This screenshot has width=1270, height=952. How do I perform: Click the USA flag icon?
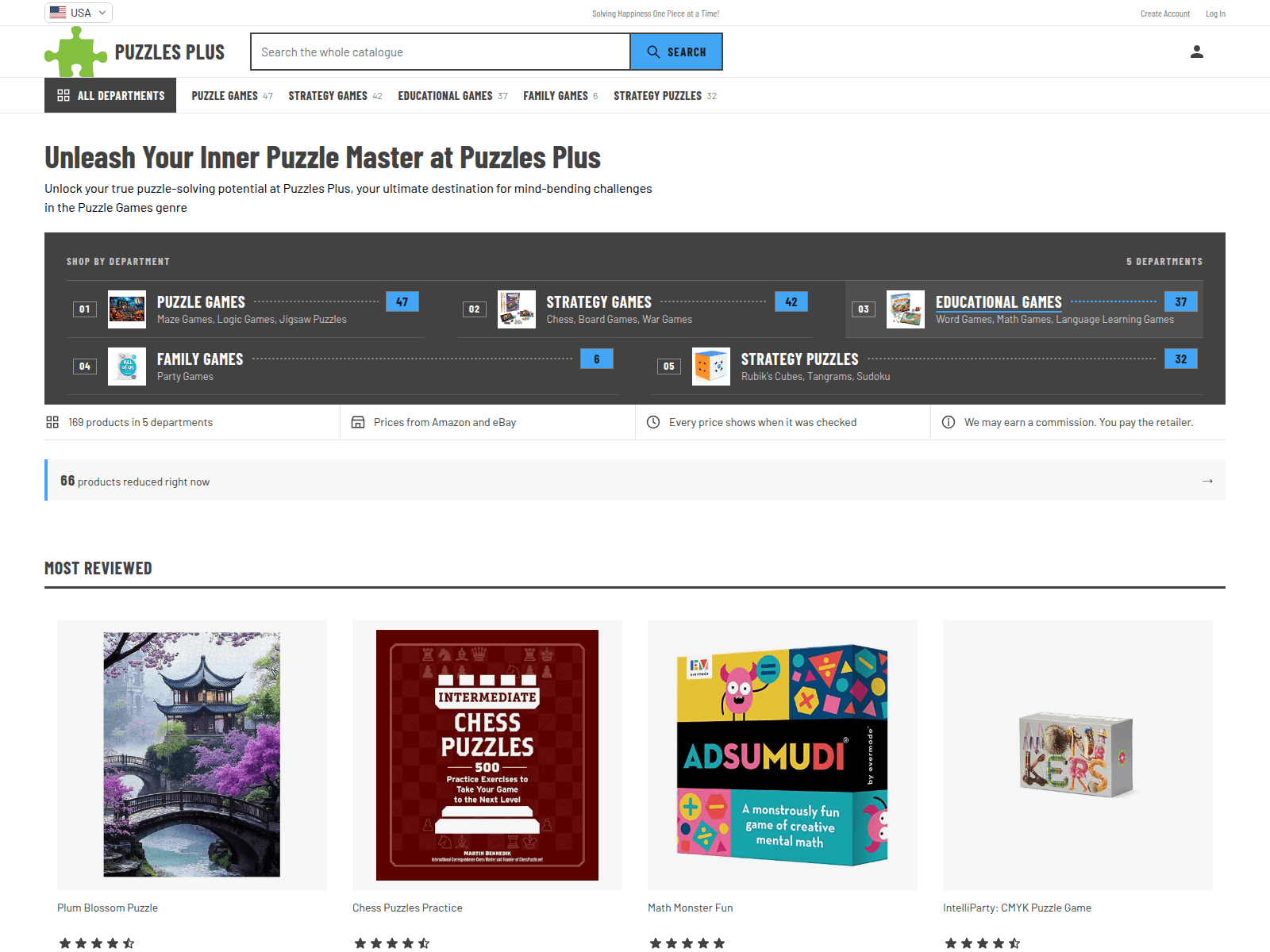pos(58,13)
